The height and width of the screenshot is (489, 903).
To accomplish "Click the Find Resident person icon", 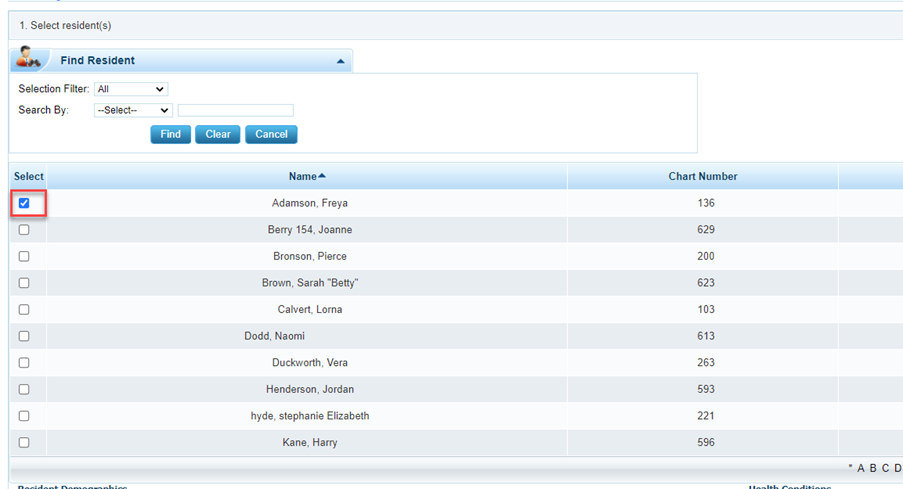I will click(28, 59).
